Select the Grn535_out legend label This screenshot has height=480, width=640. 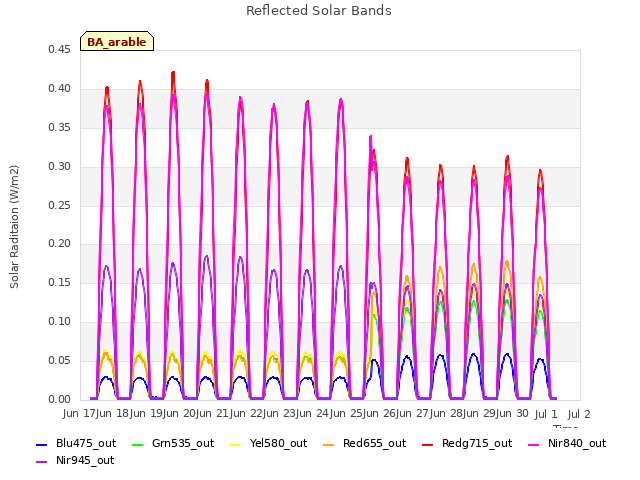pos(183,443)
